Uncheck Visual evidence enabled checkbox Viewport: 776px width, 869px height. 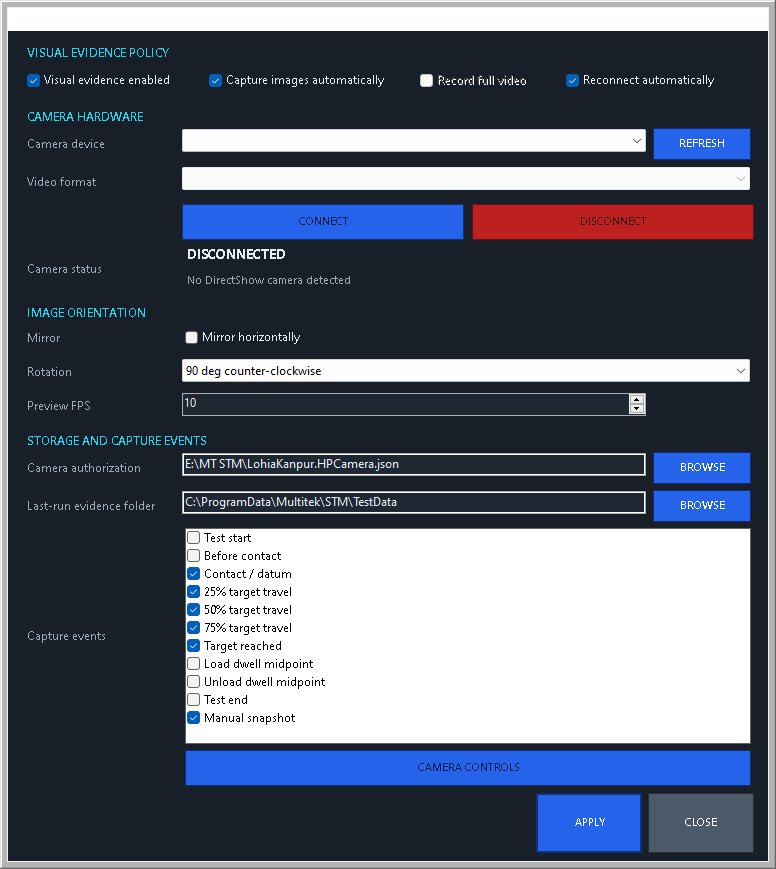click(x=33, y=80)
